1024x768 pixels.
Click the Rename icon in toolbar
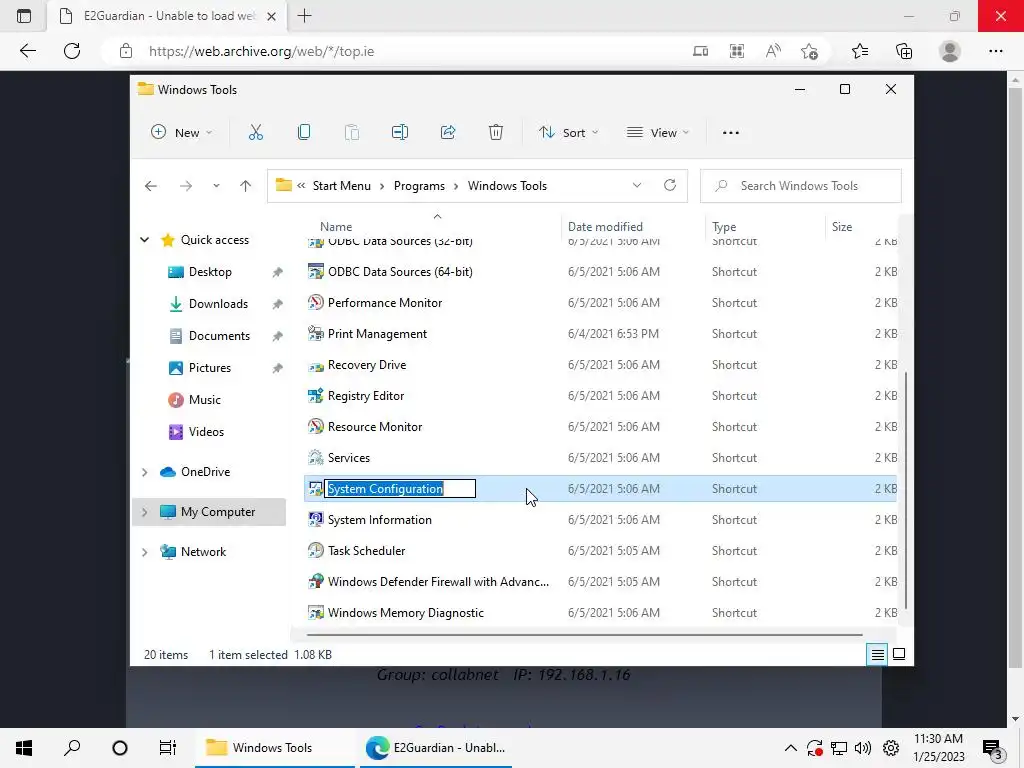(400, 133)
